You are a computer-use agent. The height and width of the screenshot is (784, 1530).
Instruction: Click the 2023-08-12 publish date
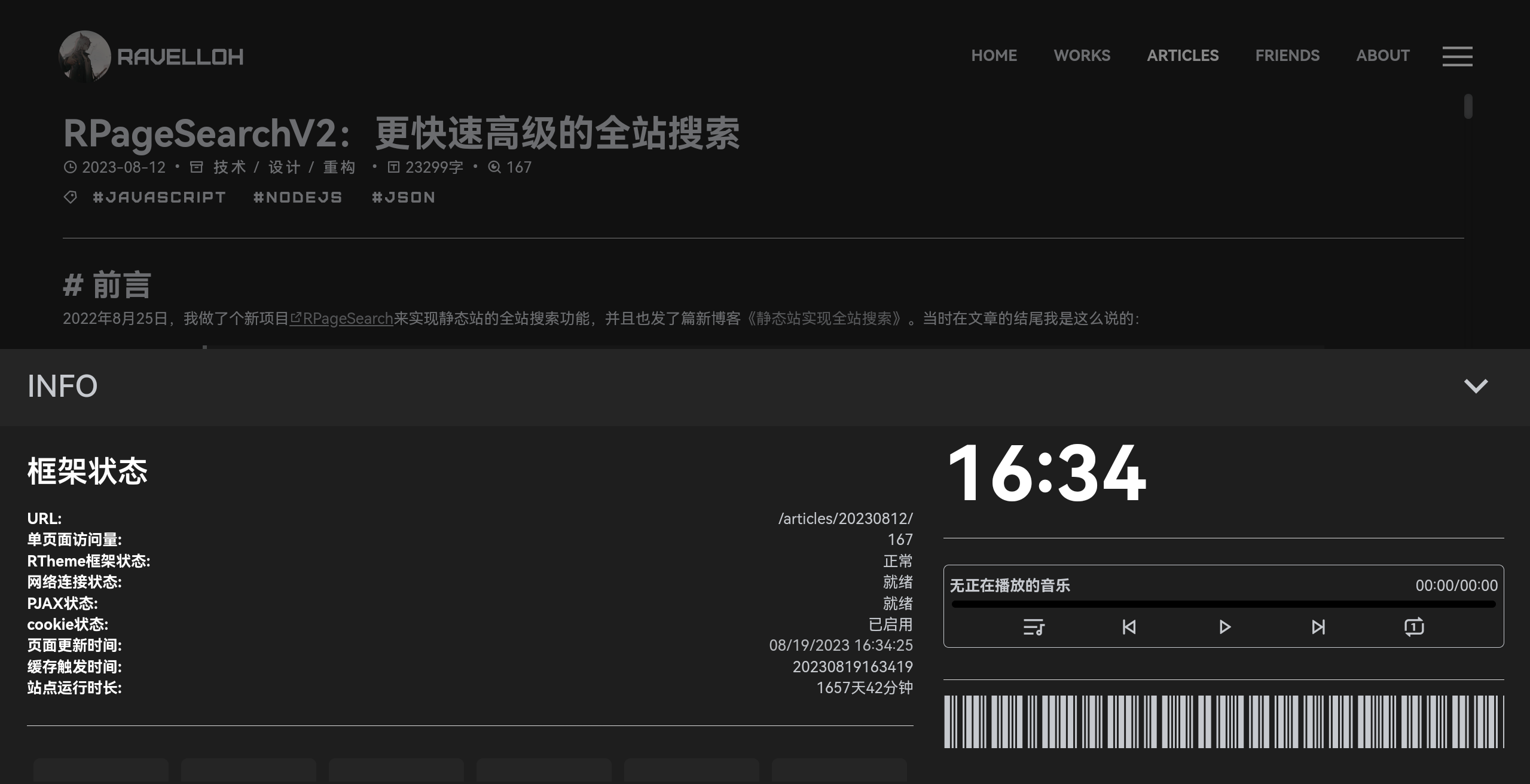coord(123,167)
